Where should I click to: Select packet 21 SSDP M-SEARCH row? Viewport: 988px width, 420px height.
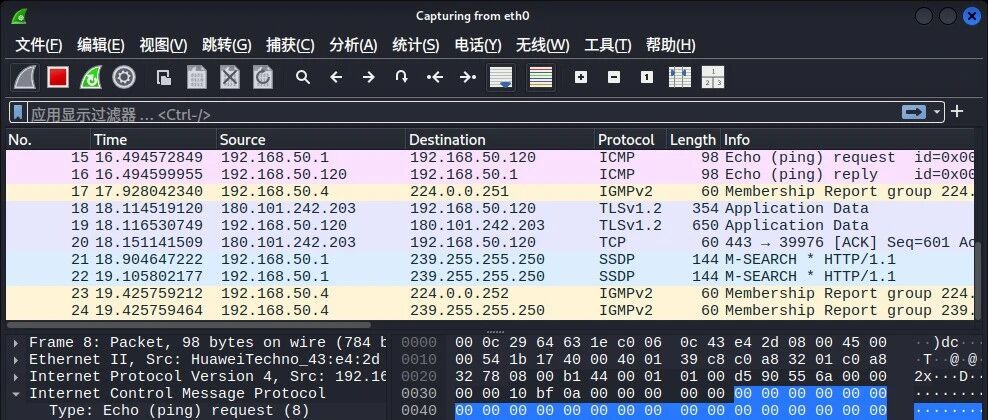click(490, 259)
